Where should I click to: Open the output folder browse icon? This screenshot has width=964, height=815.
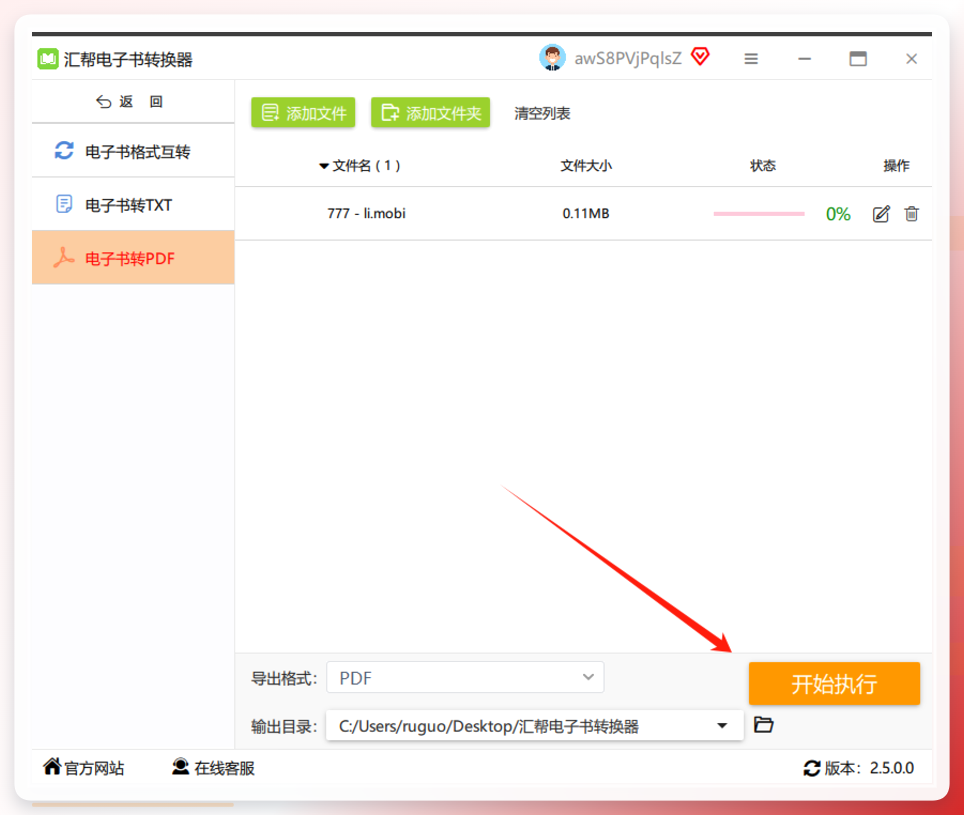point(764,725)
